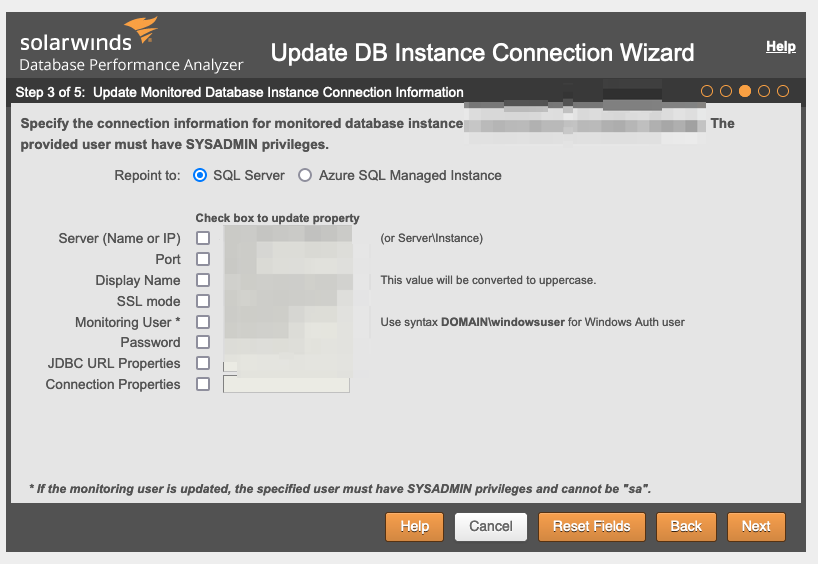The width and height of the screenshot is (818, 564).
Task: Click the SolarWinds logo icon
Action: (141, 29)
